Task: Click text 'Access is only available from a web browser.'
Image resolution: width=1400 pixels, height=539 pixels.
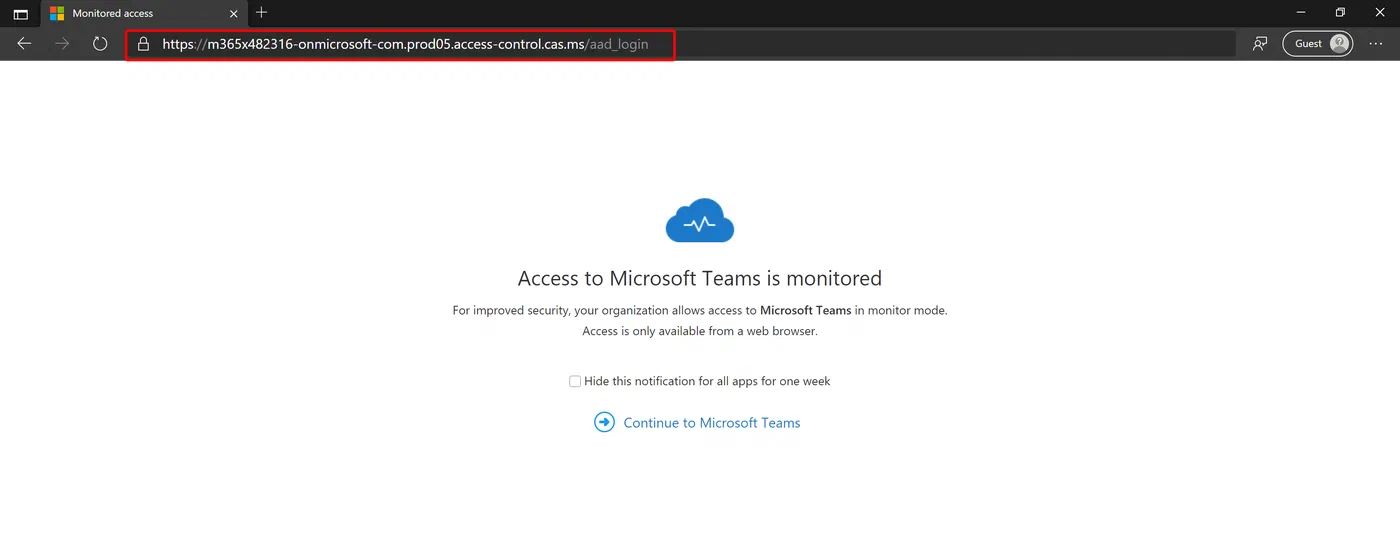Action: click(x=700, y=331)
